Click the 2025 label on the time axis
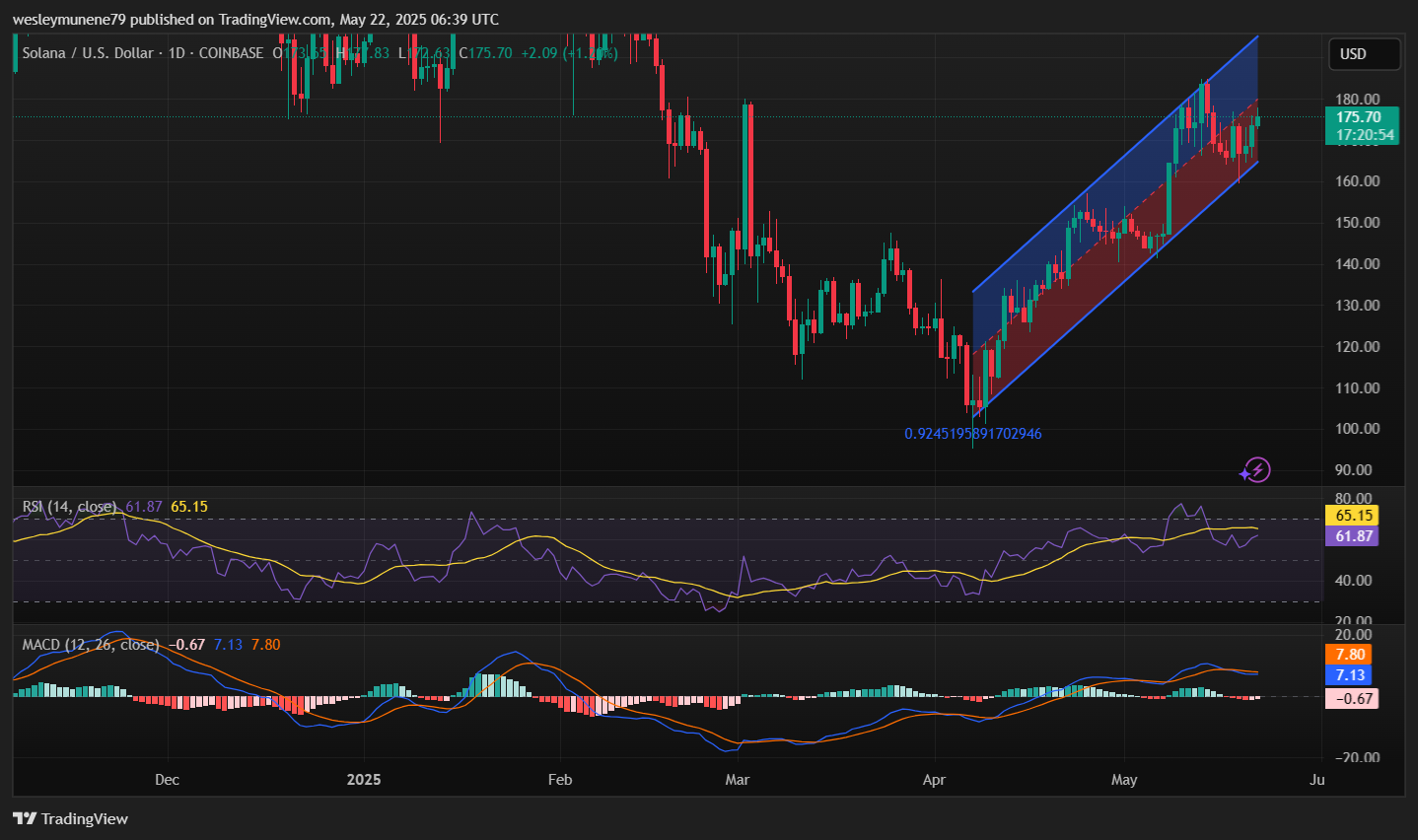Image resolution: width=1418 pixels, height=840 pixels. coord(364,780)
